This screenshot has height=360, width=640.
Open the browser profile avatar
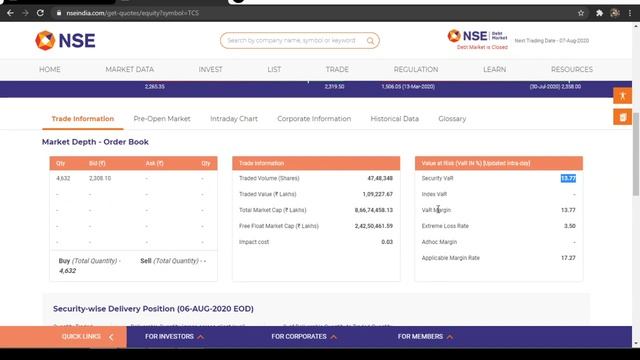point(615,13)
